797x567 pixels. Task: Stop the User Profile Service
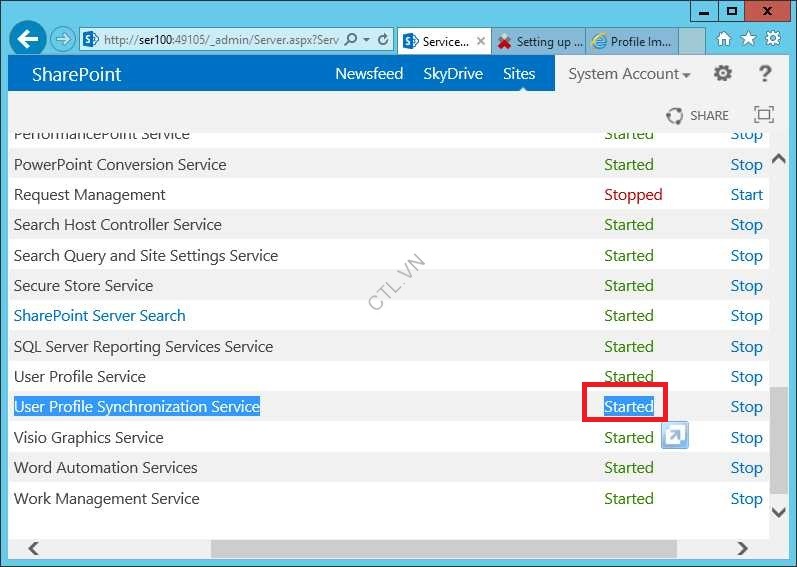(746, 376)
